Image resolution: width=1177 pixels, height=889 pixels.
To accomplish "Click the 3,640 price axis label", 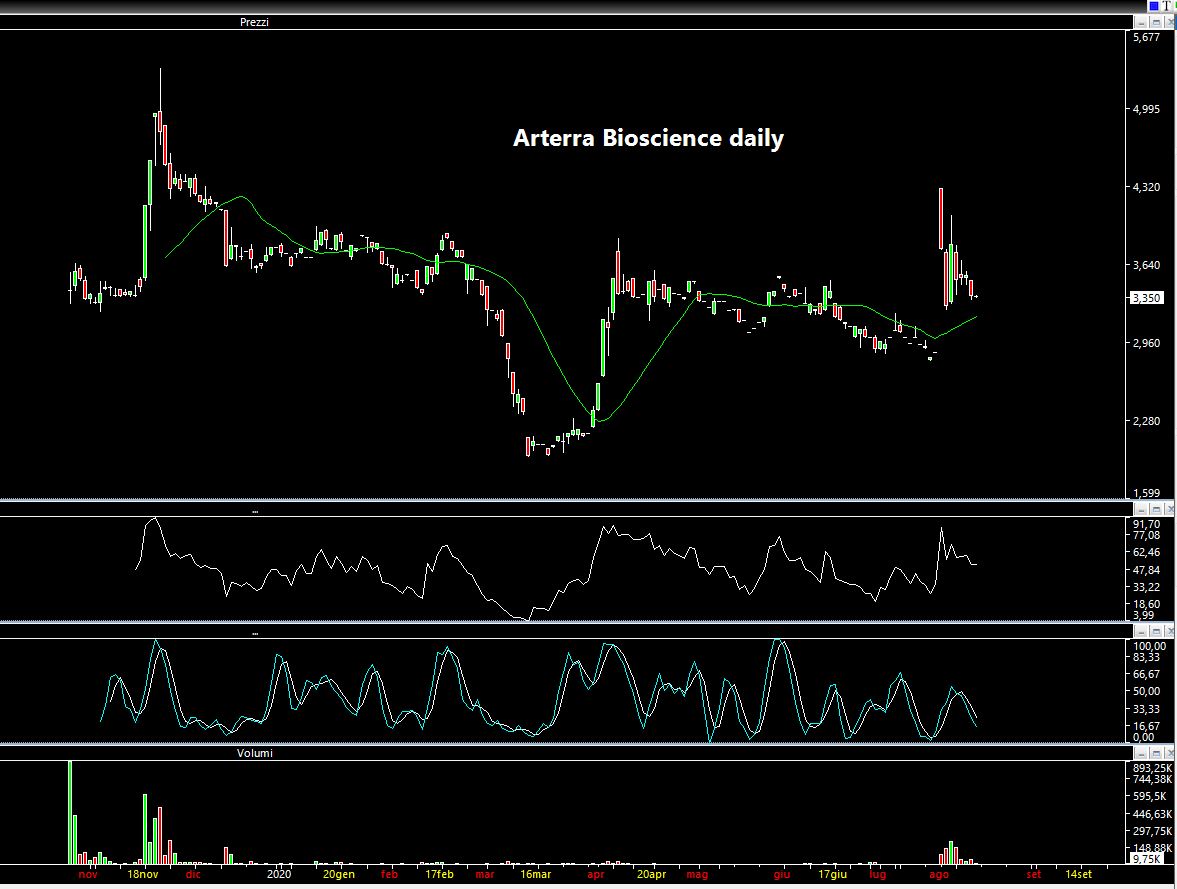I will pos(1146,265).
